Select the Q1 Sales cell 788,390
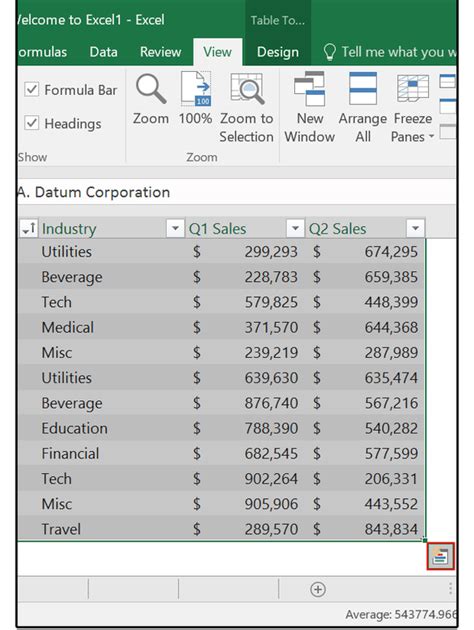 245,428
